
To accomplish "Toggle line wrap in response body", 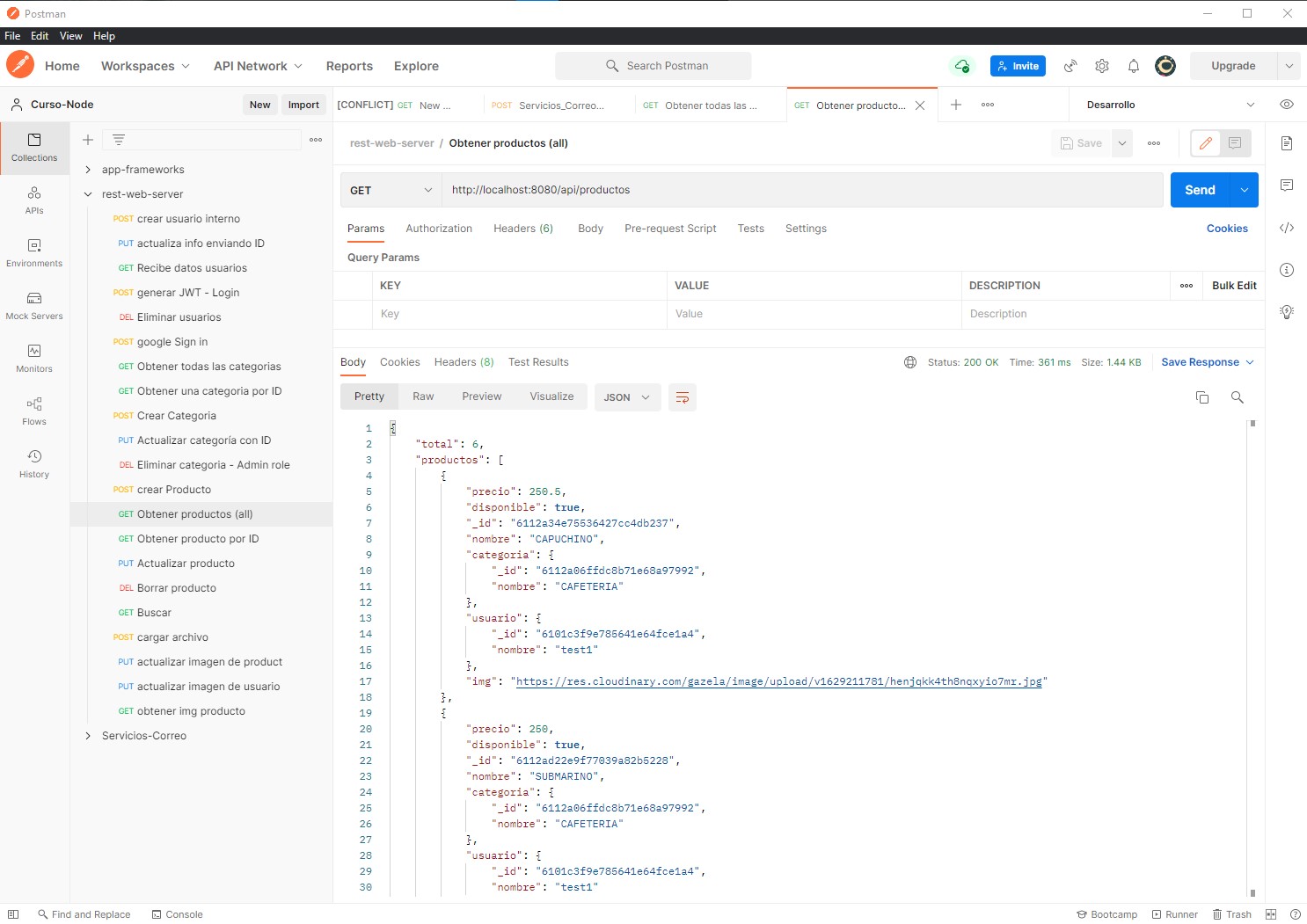I will pyautogui.click(x=682, y=397).
